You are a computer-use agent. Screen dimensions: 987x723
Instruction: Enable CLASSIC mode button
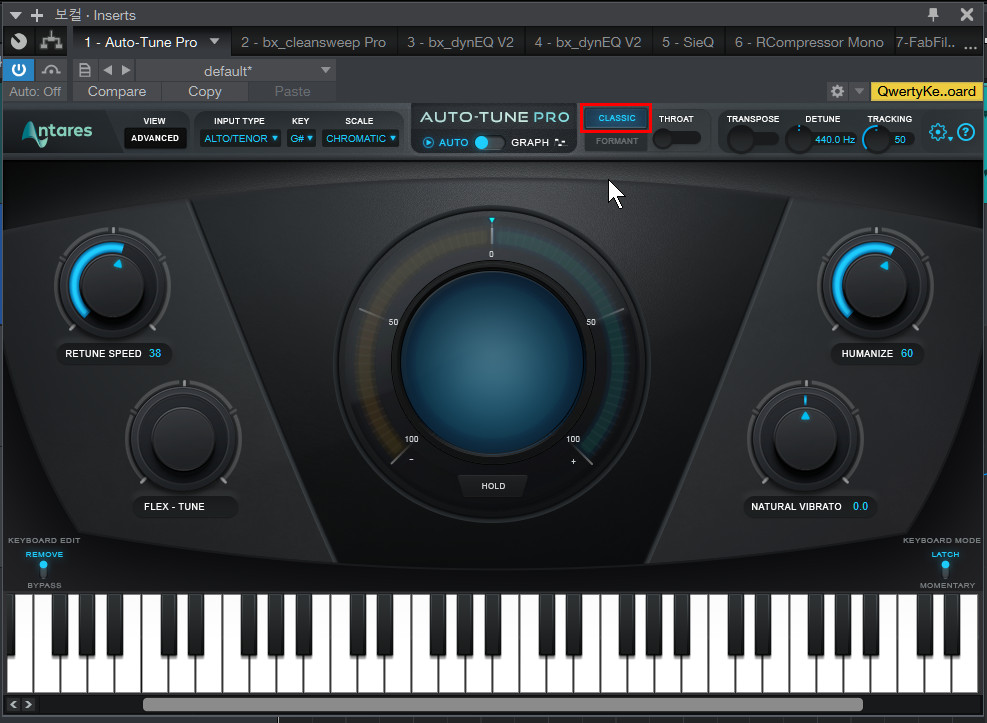point(616,118)
